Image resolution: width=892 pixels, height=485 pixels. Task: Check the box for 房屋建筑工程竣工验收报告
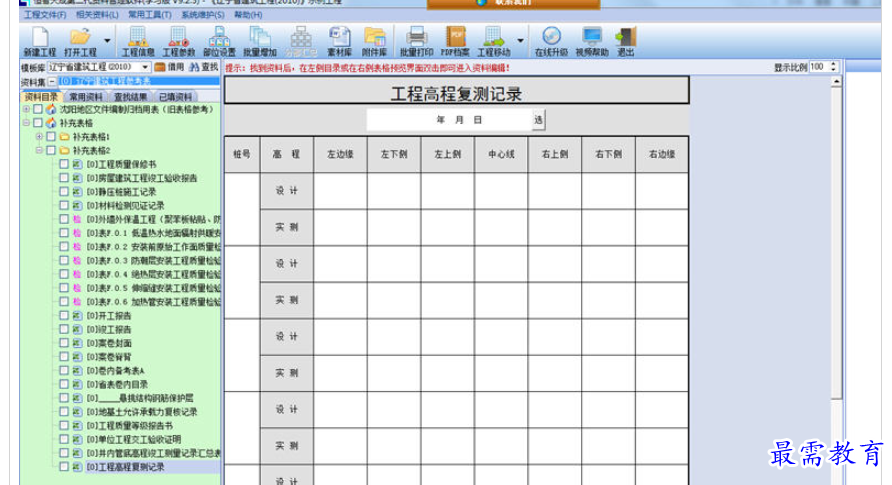pyautogui.click(x=64, y=178)
